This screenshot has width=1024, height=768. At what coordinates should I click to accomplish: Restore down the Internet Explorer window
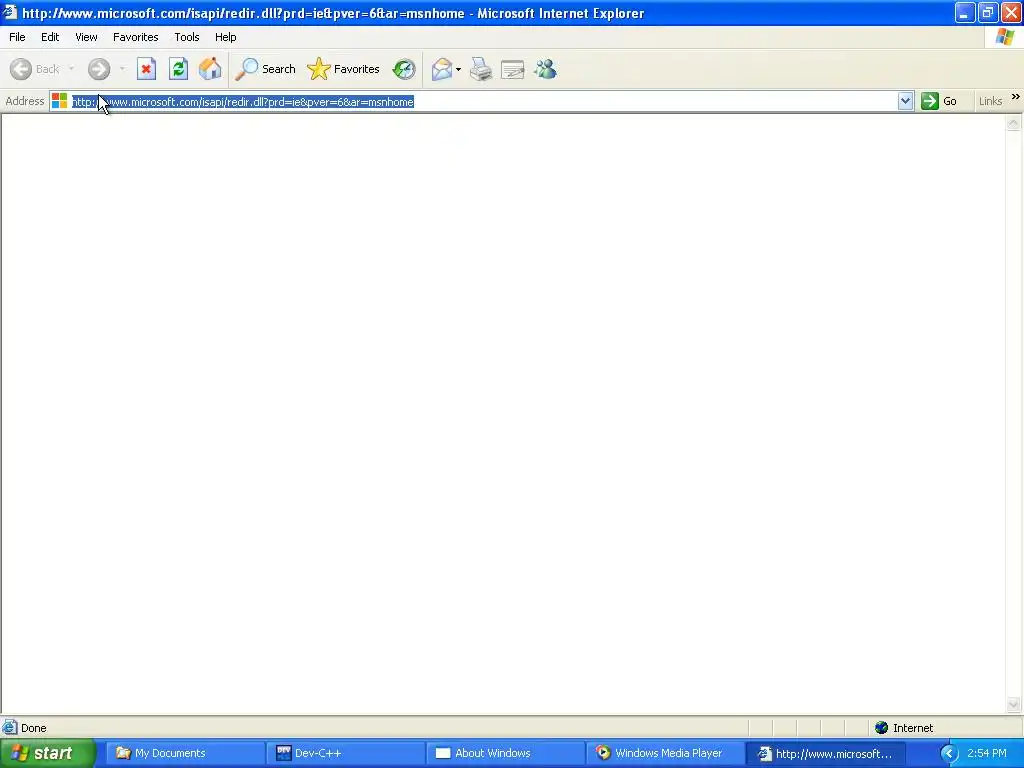[x=988, y=12]
